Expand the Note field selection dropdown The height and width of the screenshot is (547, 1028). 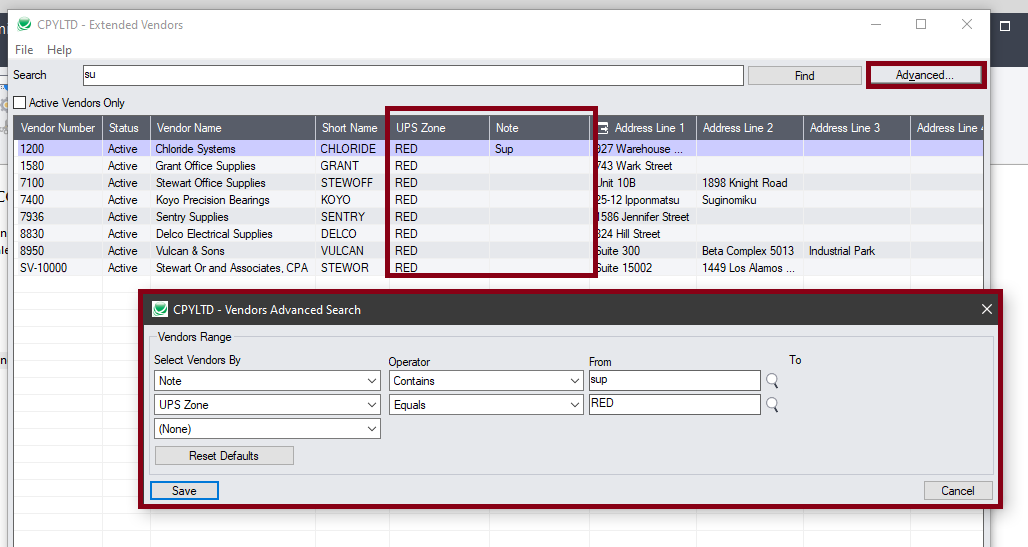pos(371,381)
